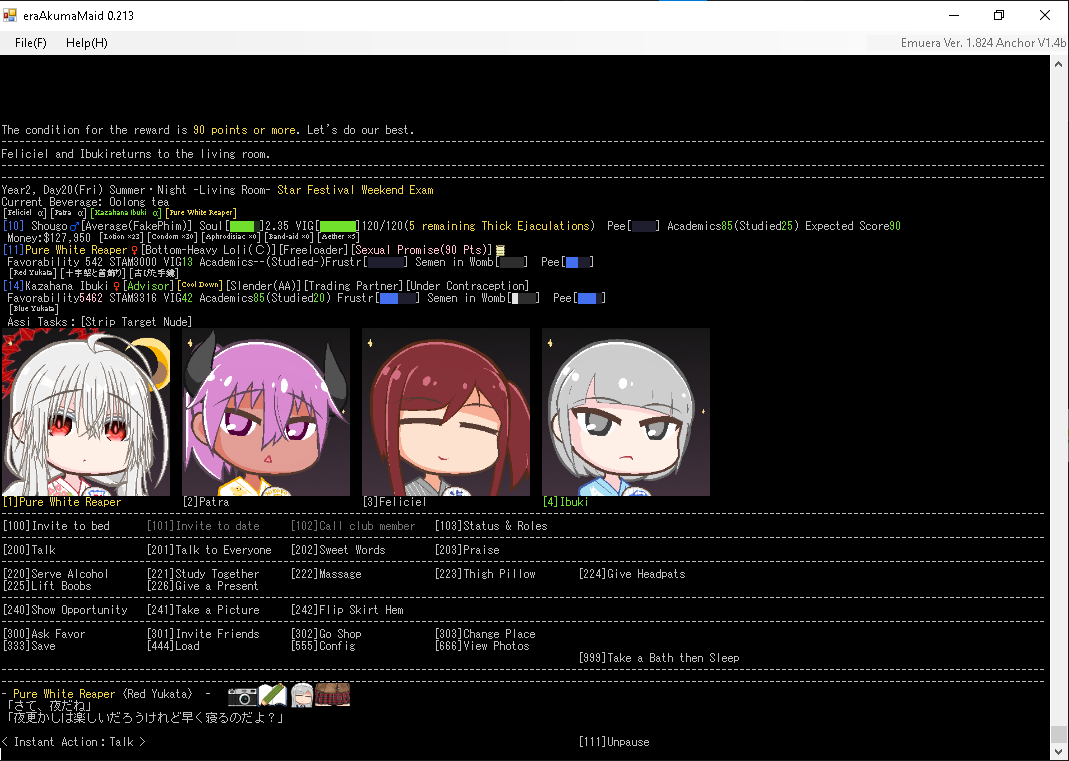Select the Ibuki character portrait
The height and width of the screenshot is (761, 1069).
(626, 412)
